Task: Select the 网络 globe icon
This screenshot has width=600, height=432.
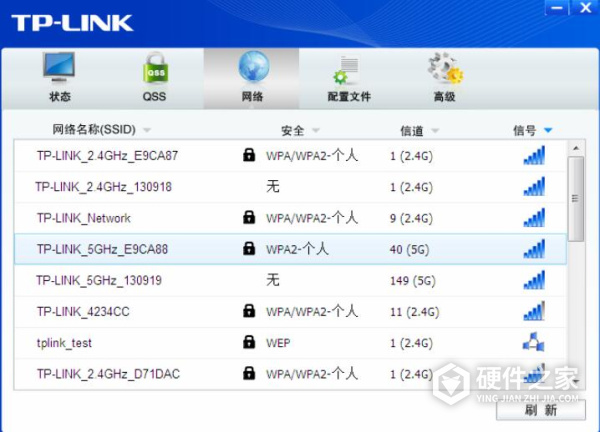Action: pos(253,67)
